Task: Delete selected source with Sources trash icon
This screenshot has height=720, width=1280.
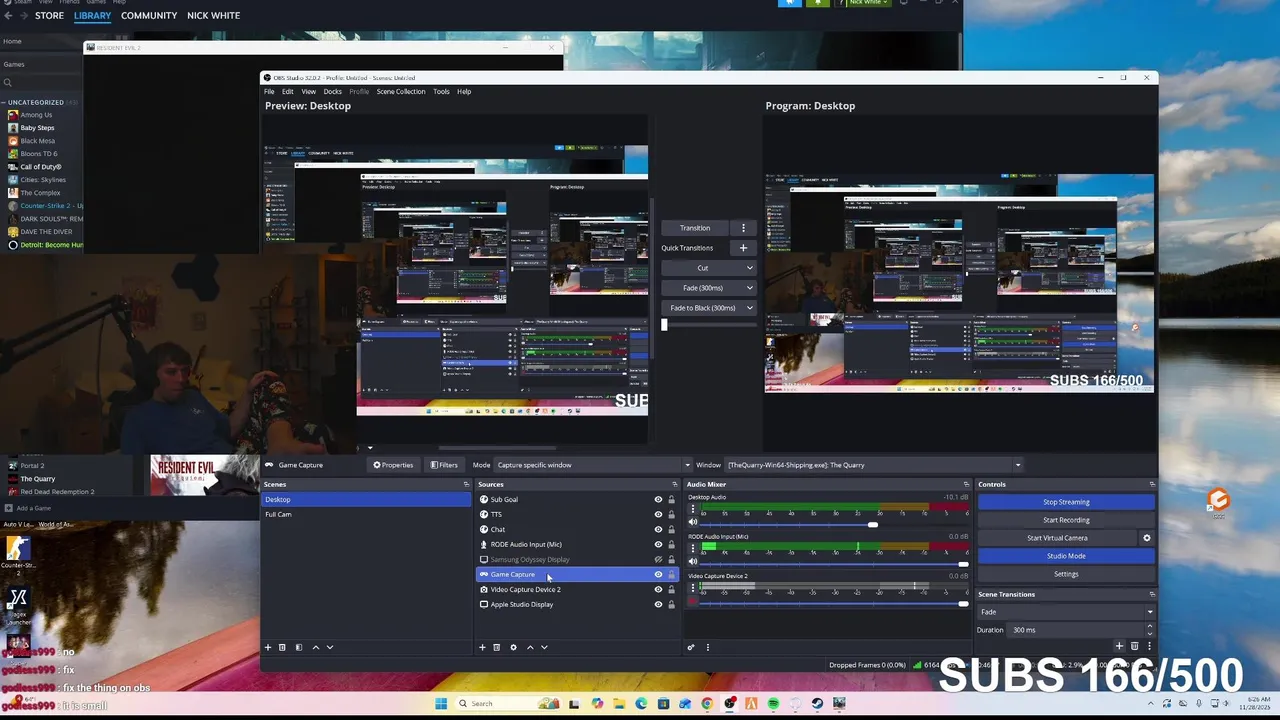Action: pos(496,647)
